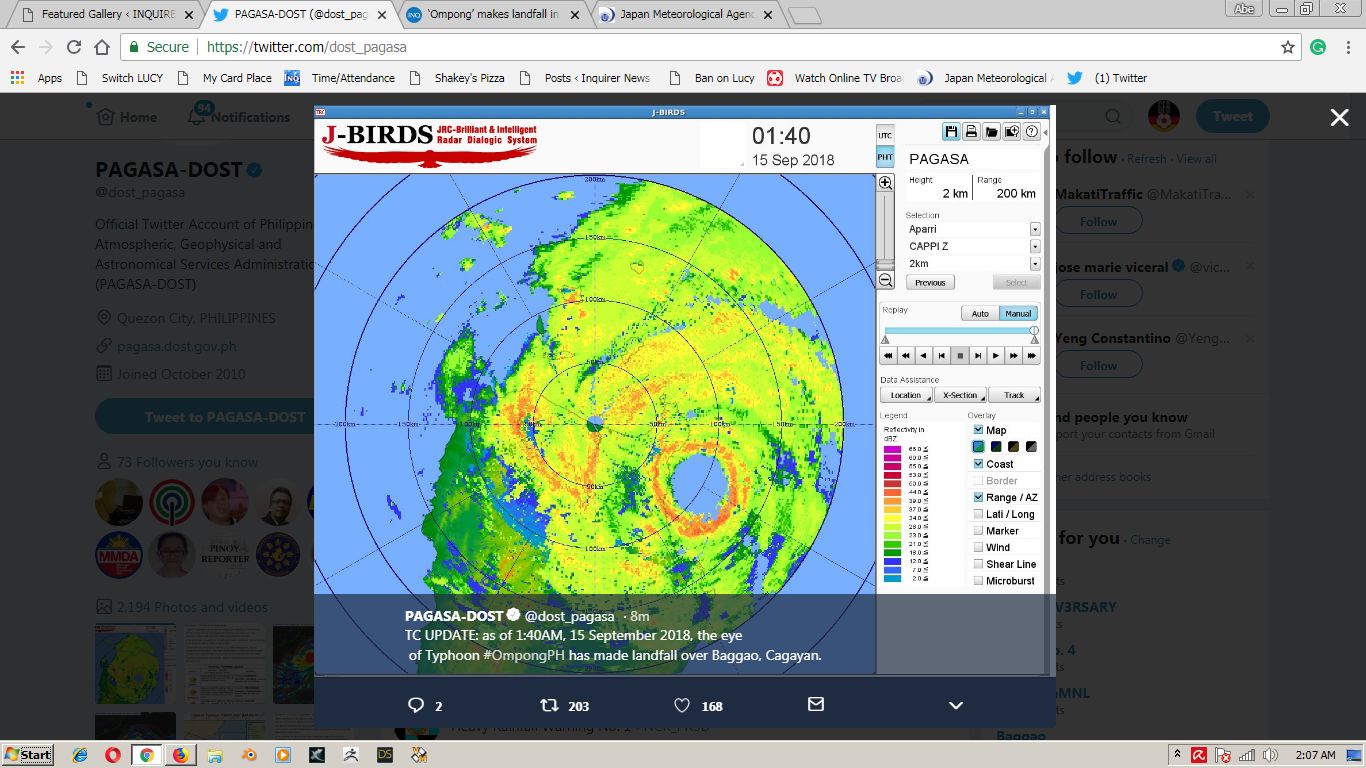Click the zoom-out magnifier icon
Screen dimensions: 1366x768
coord(884,280)
